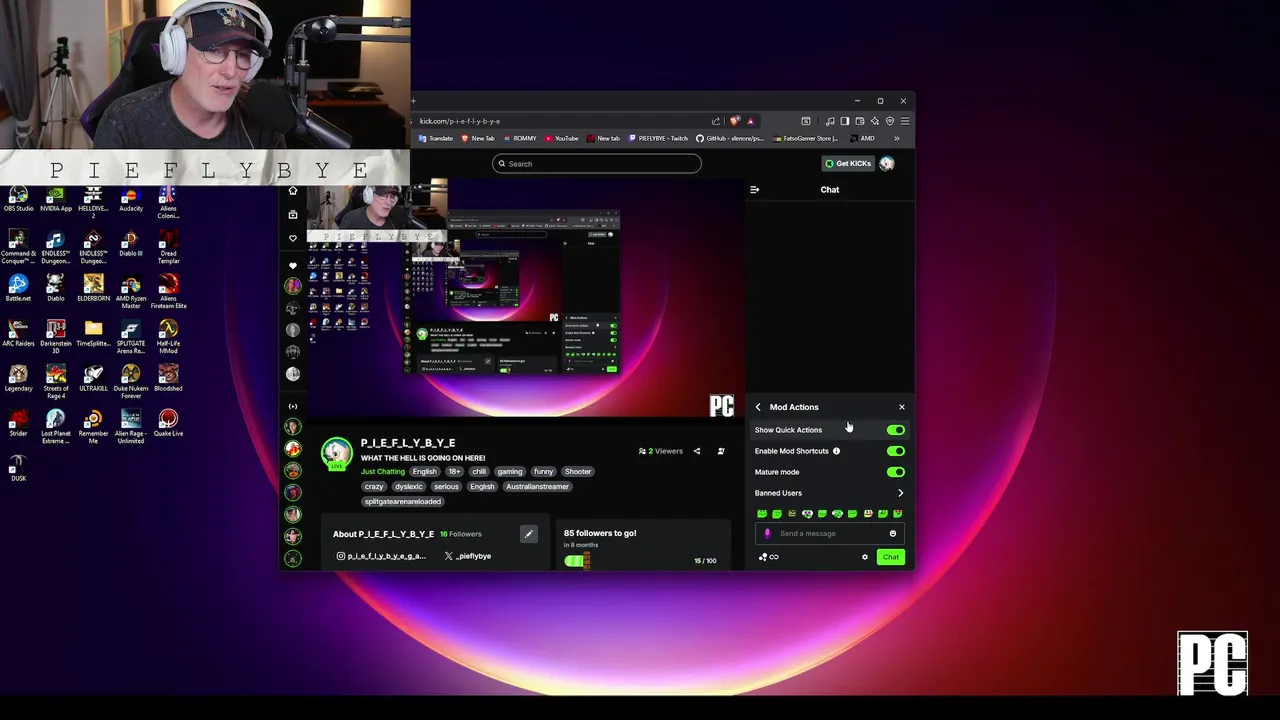Select the Quake Live desktop icon
This screenshot has height=720, width=1280.
(x=168, y=424)
